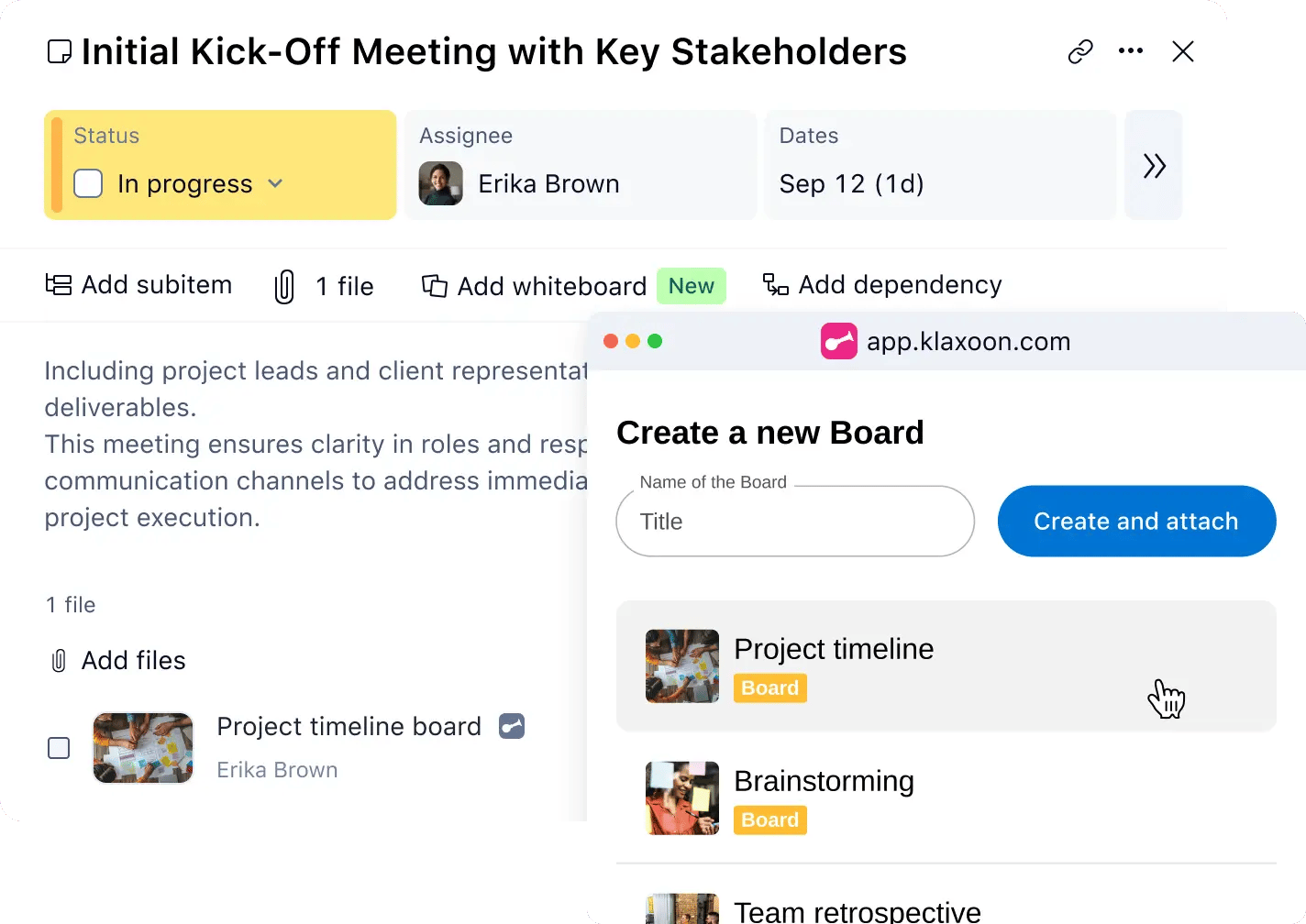Click the paperclip icon next to 1 file
Image resolution: width=1306 pixels, height=924 pixels.
click(284, 285)
